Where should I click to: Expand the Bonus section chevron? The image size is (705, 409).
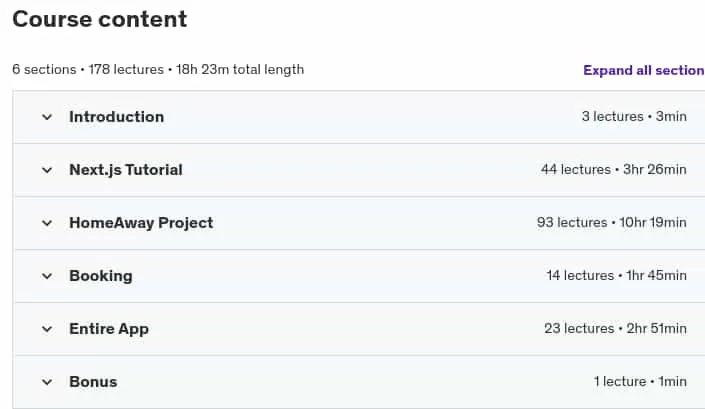[x=47, y=382]
